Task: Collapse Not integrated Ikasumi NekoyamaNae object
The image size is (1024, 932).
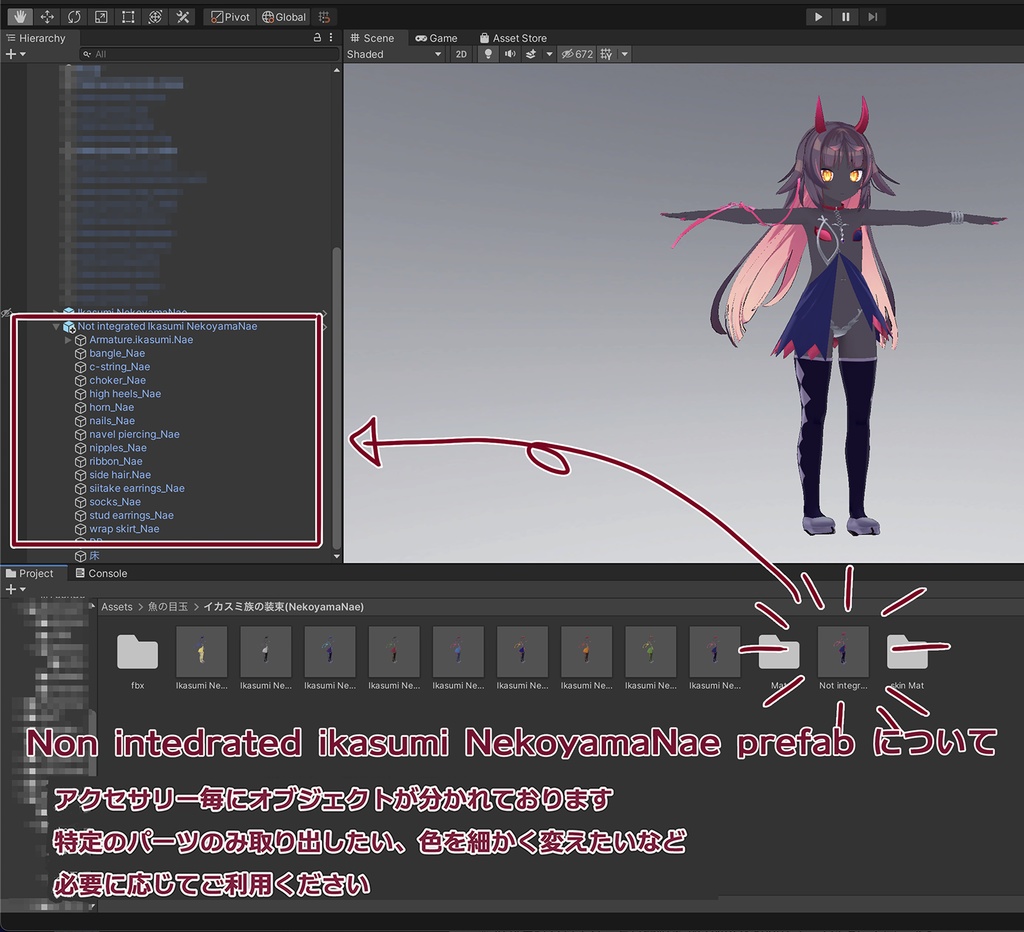Action: 56,327
